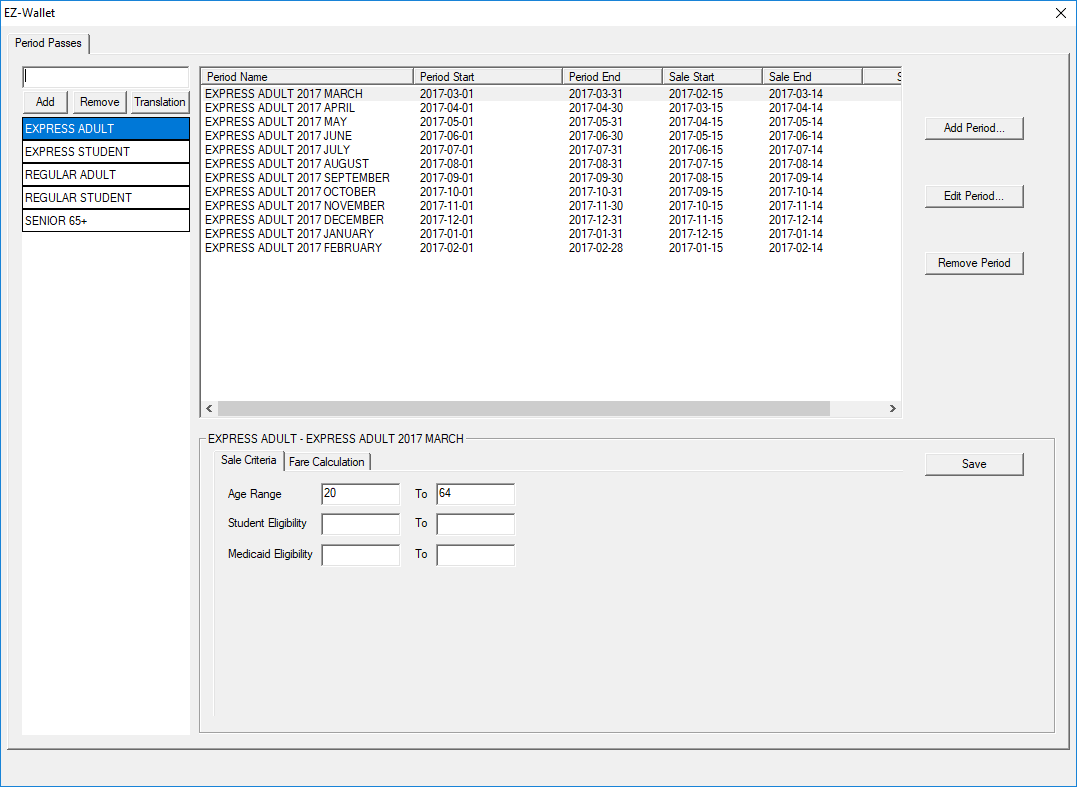Image resolution: width=1077 pixels, height=787 pixels.
Task: Select the Sale Criteria tab
Action: click(x=248, y=461)
